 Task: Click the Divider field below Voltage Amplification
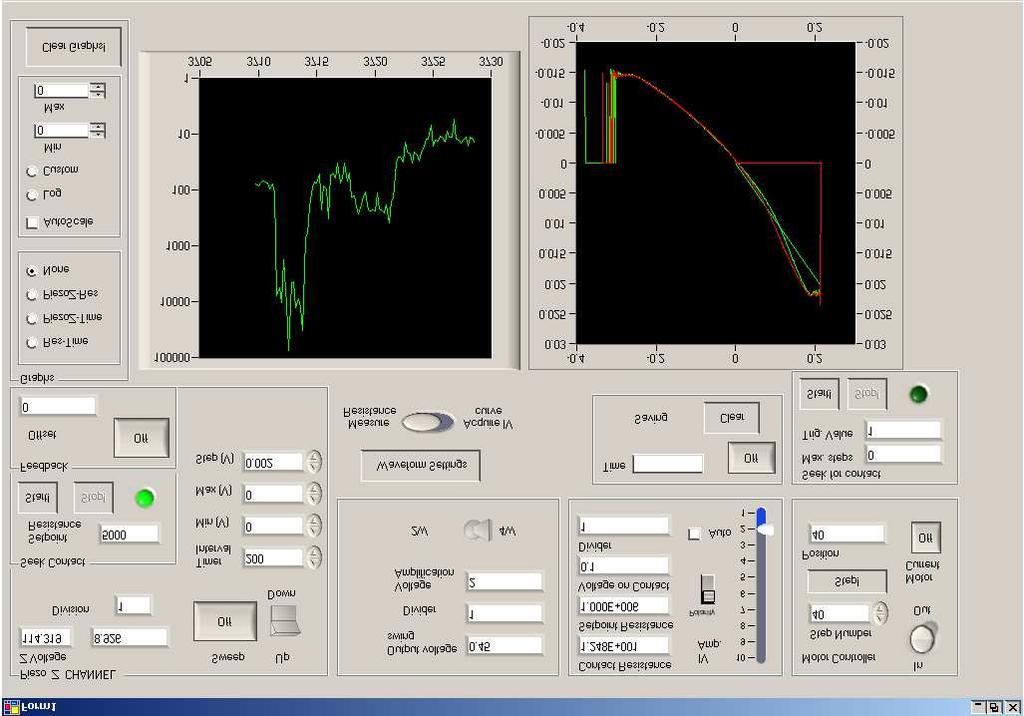point(504,613)
